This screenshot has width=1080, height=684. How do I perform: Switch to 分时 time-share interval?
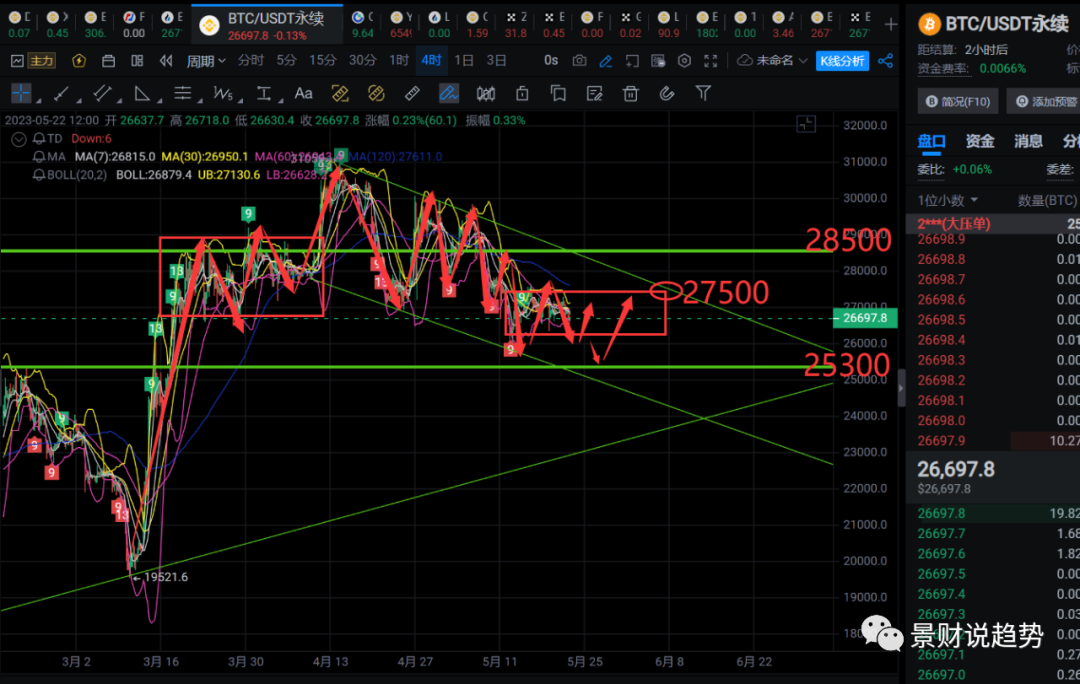251,61
